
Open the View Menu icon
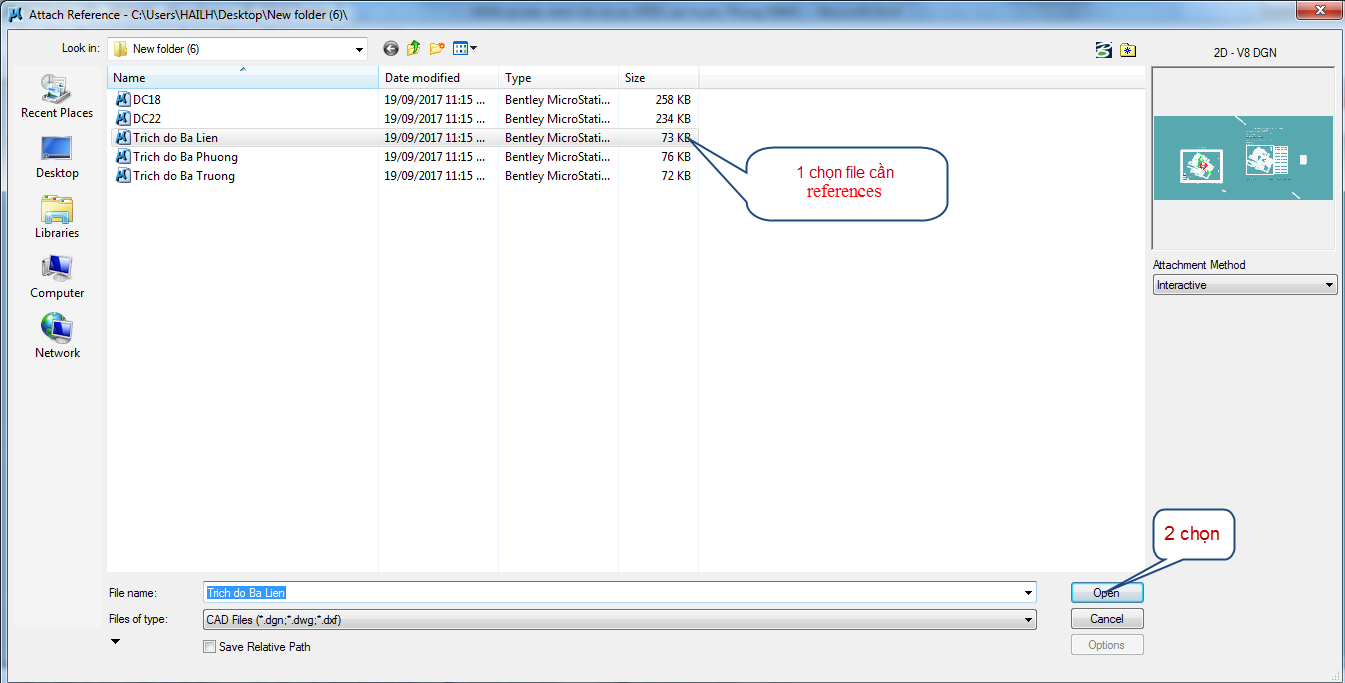pos(465,49)
